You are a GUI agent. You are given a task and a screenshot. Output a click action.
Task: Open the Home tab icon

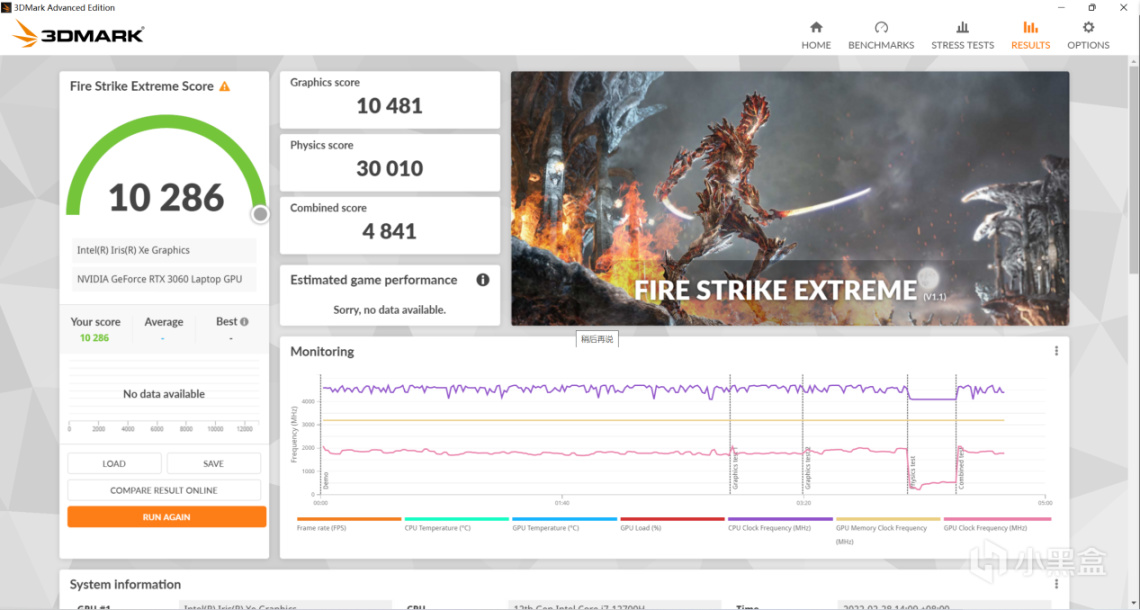(x=816, y=28)
